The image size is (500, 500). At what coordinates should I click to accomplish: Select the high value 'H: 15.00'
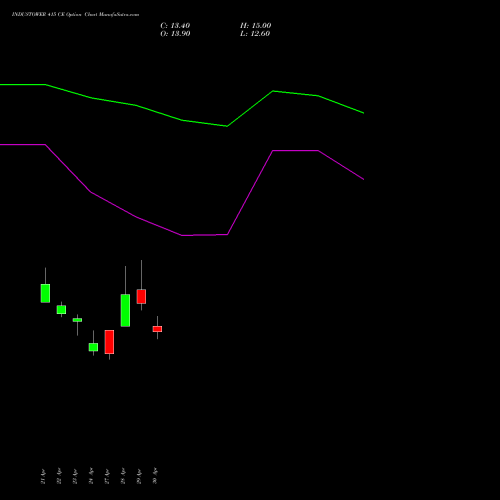(256, 26)
